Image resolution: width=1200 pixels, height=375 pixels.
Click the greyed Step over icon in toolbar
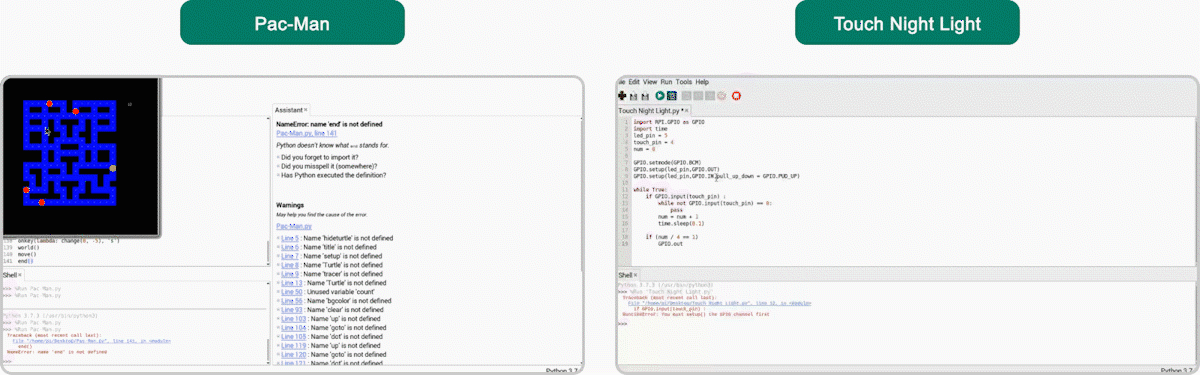(x=686, y=96)
